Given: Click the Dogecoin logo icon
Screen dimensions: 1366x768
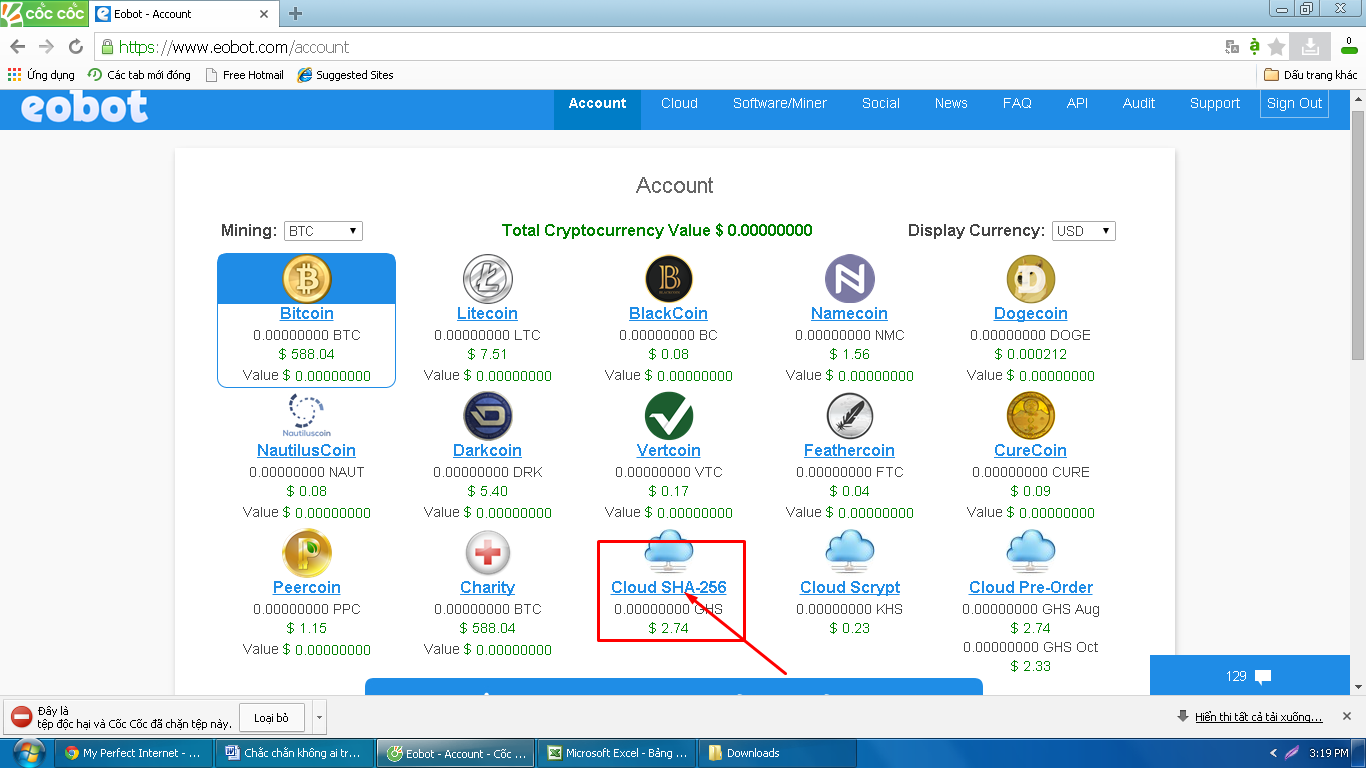Looking at the screenshot, I should (x=1030, y=279).
